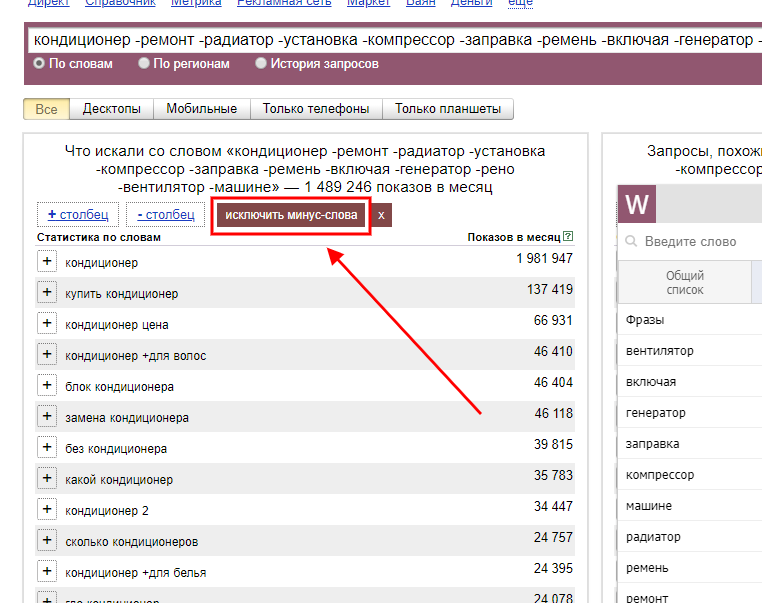Expand plus for сколько кондиционеров
The width and height of the screenshot is (762, 603).
pyautogui.click(x=47, y=541)
